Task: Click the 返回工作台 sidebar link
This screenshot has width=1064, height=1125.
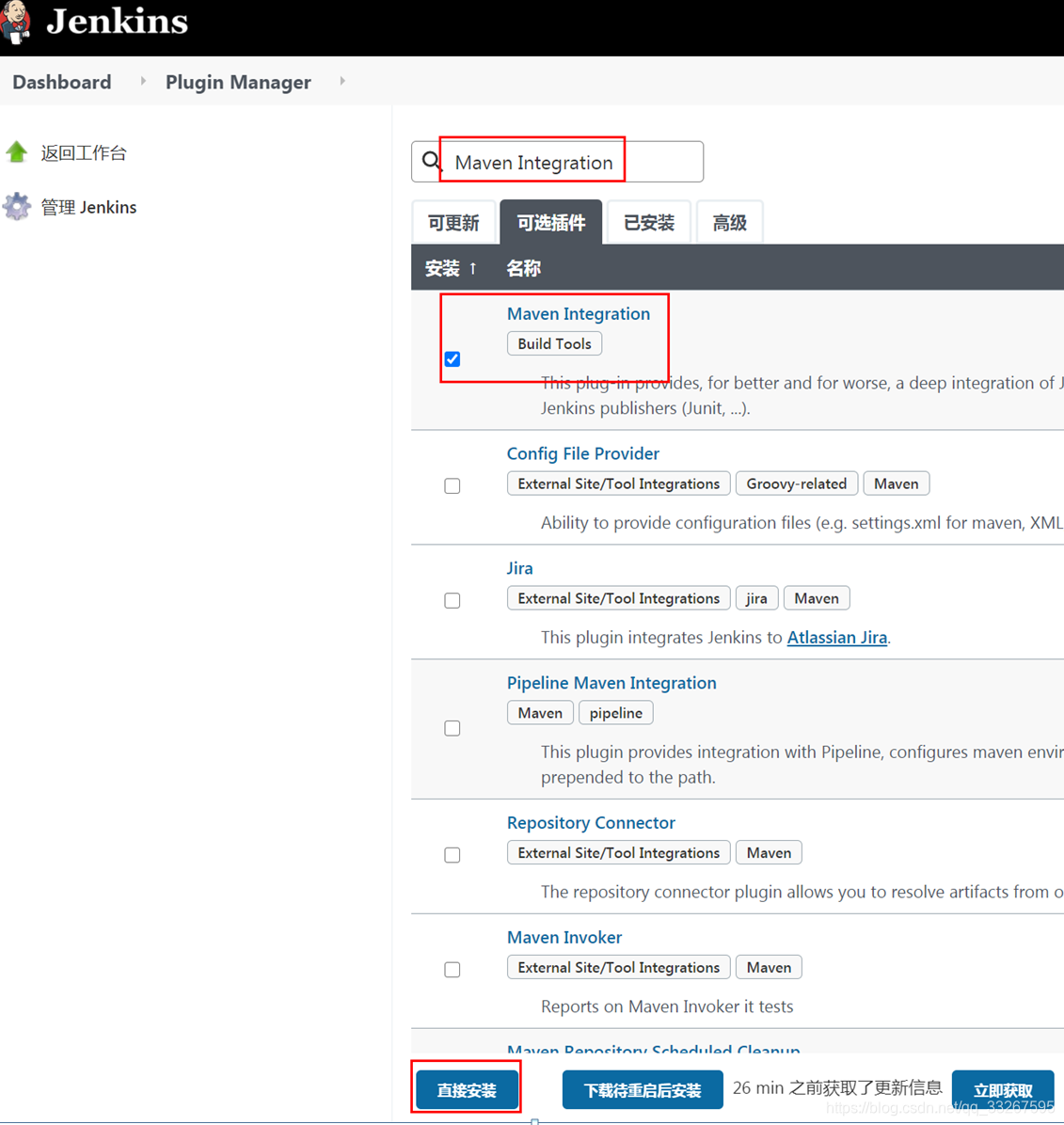Action: [83, 152]
